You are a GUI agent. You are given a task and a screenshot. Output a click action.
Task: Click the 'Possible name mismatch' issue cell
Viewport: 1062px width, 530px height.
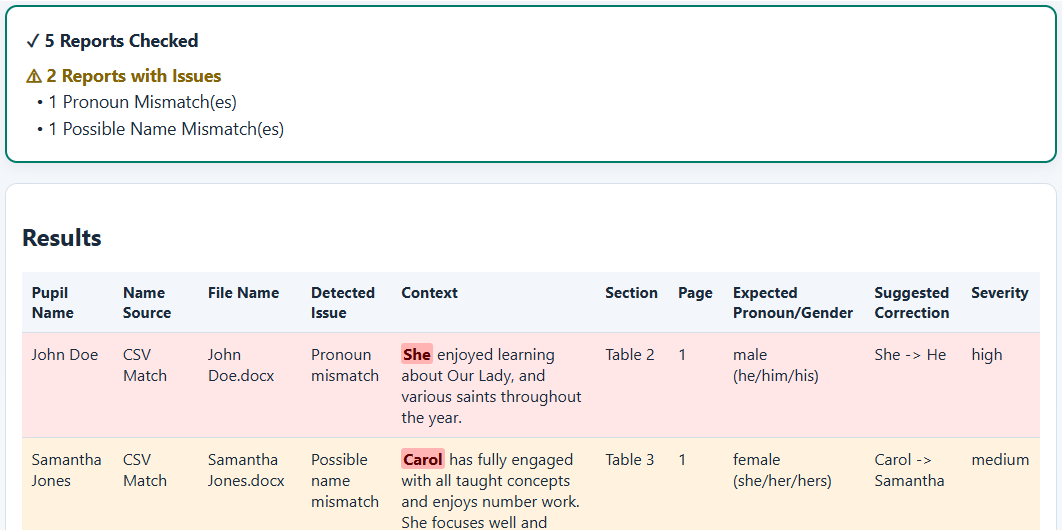click(345, 481)
